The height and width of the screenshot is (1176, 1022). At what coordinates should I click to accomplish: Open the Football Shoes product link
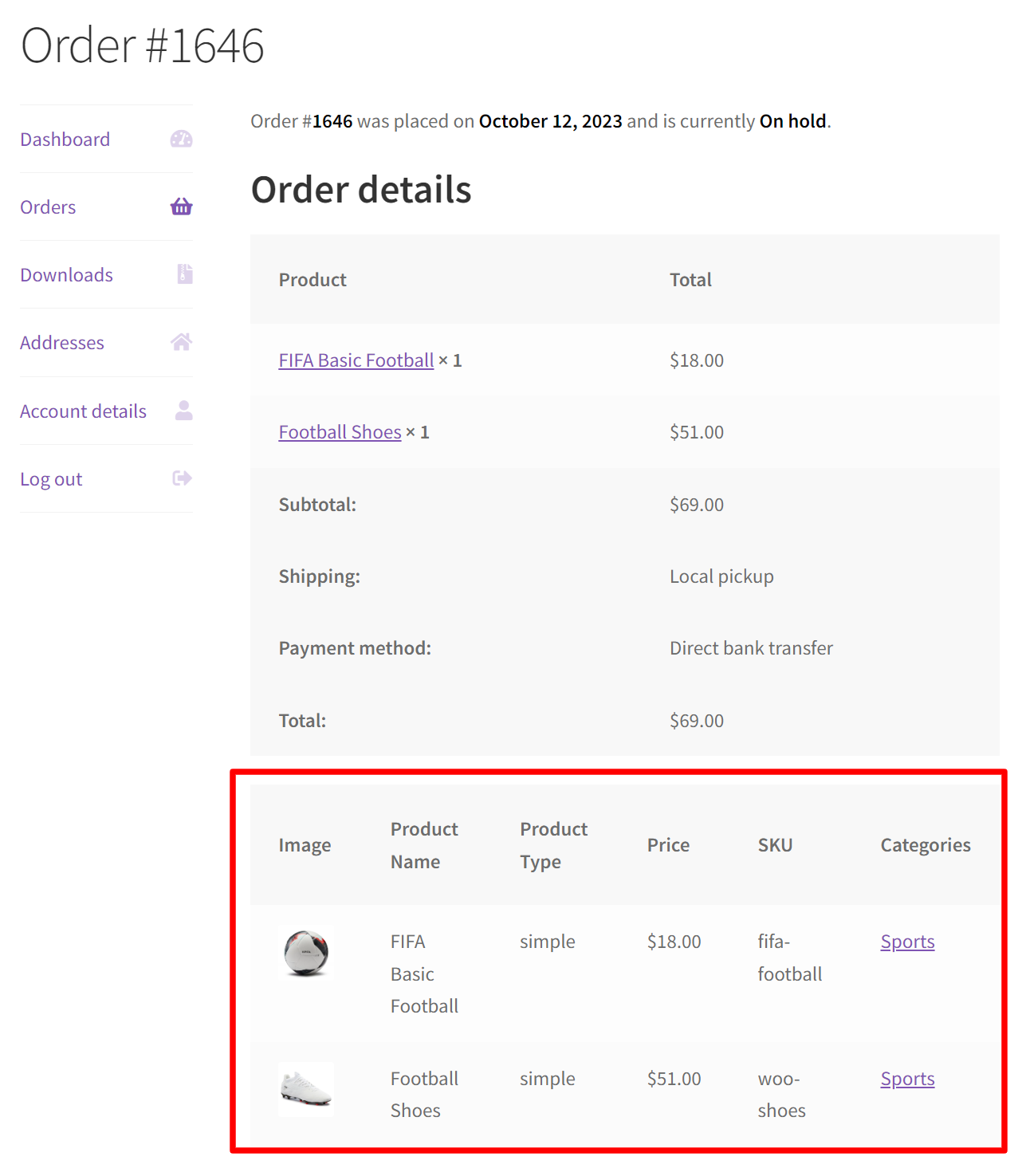point(340,432)
